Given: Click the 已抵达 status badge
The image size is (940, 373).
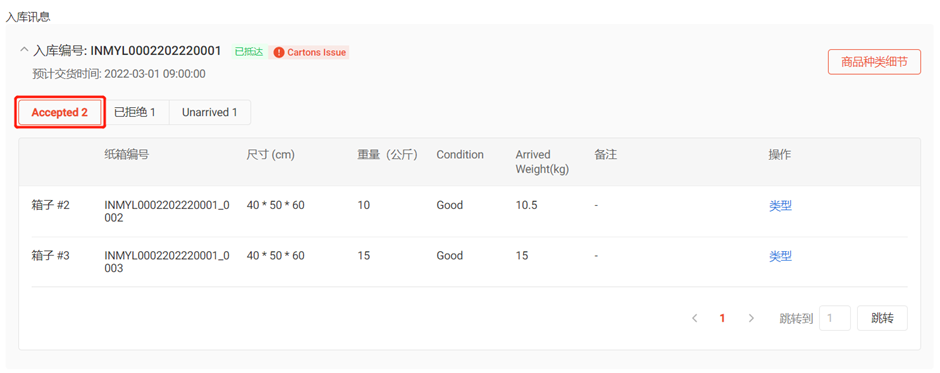Looking at the screenshot, I should point(249,52).
